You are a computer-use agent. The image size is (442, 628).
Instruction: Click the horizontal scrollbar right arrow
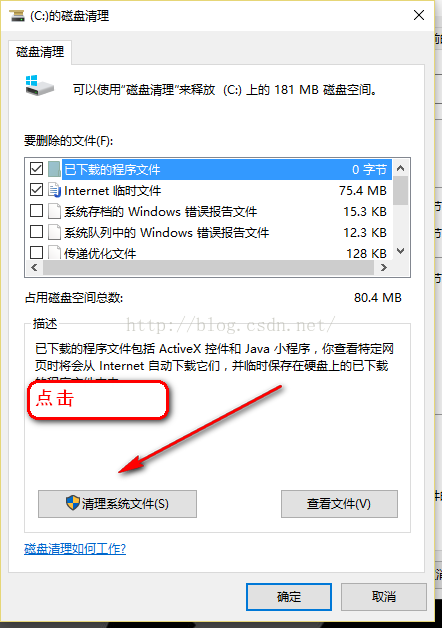tap(384, 268)
